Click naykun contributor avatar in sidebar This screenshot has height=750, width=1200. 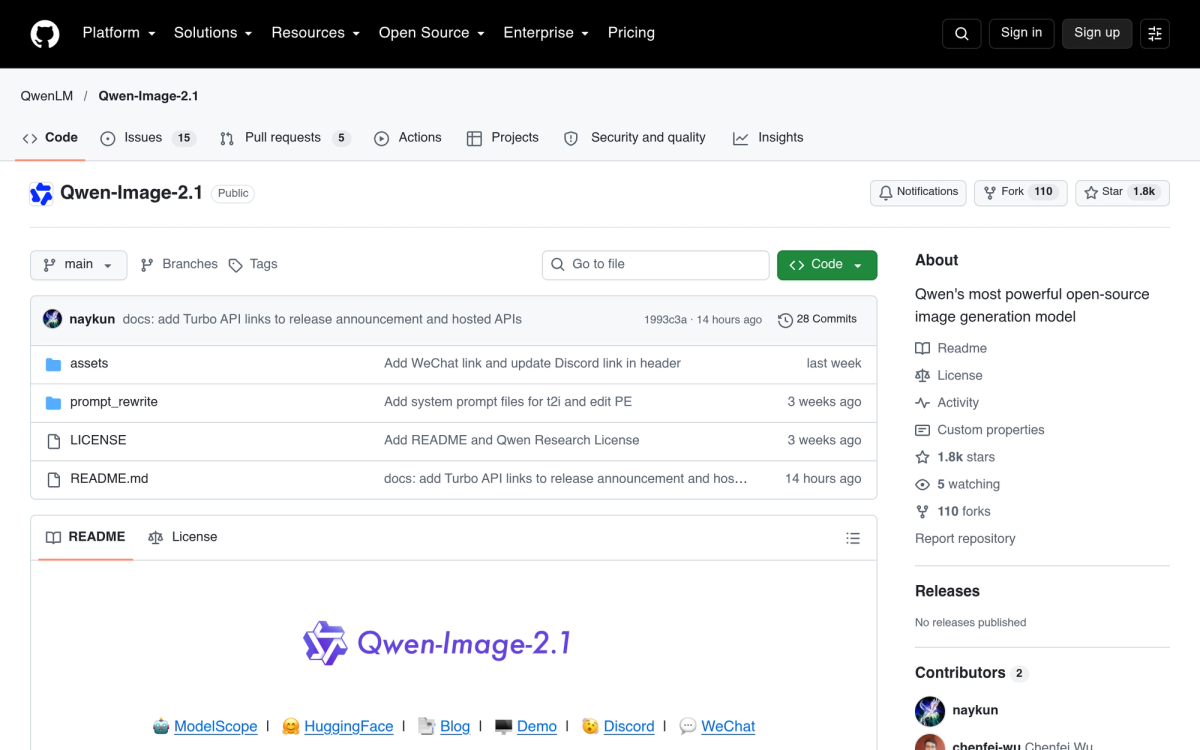pyautogui.click(x=930, y=711)
